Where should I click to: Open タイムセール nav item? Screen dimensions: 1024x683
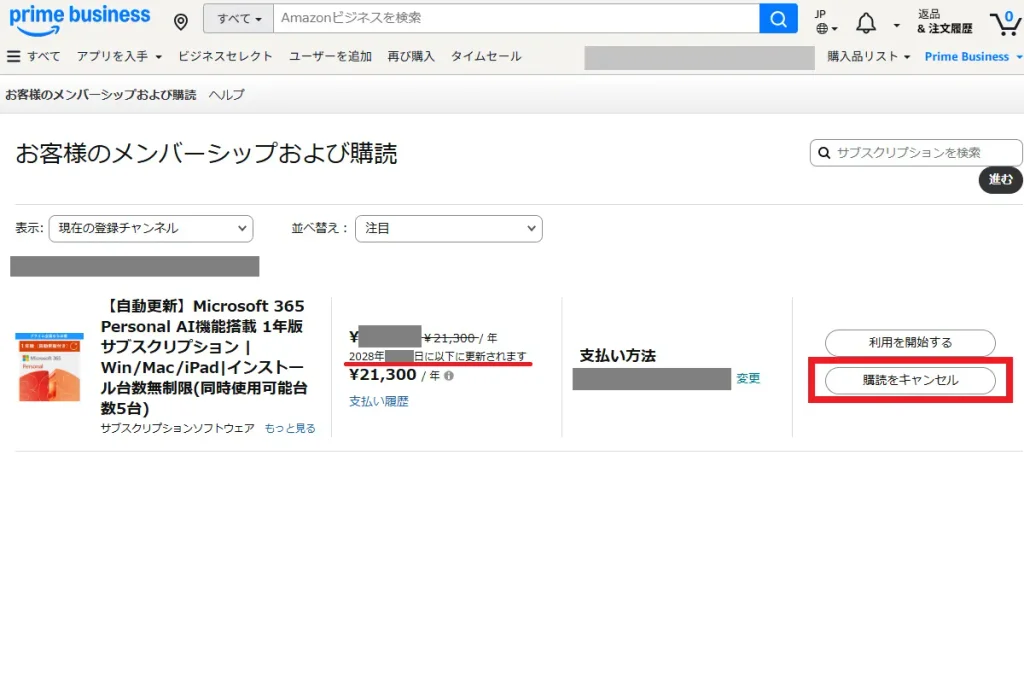coord(486,56)
